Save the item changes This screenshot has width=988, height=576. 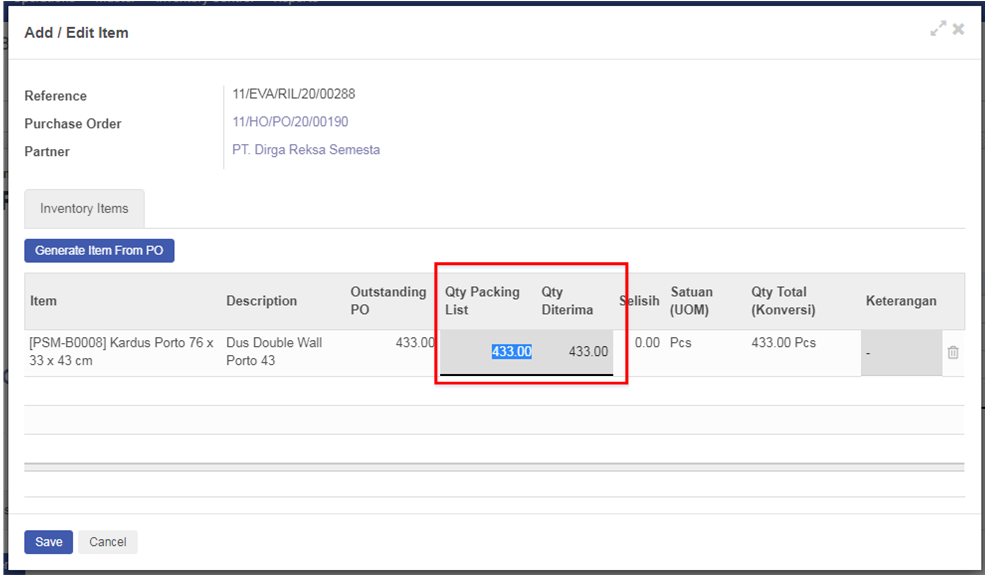[x=49, y=542]
